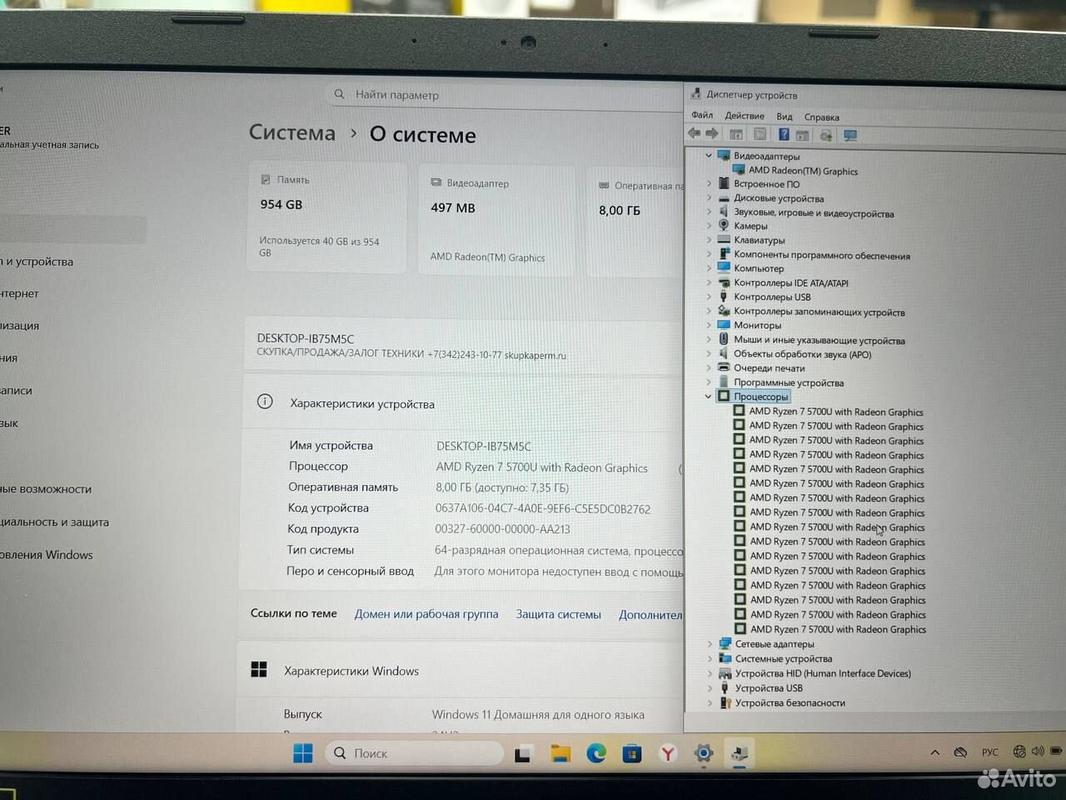Open the Защита системы link
This screenshot has width=1066, height=800.
pos(558,614)
